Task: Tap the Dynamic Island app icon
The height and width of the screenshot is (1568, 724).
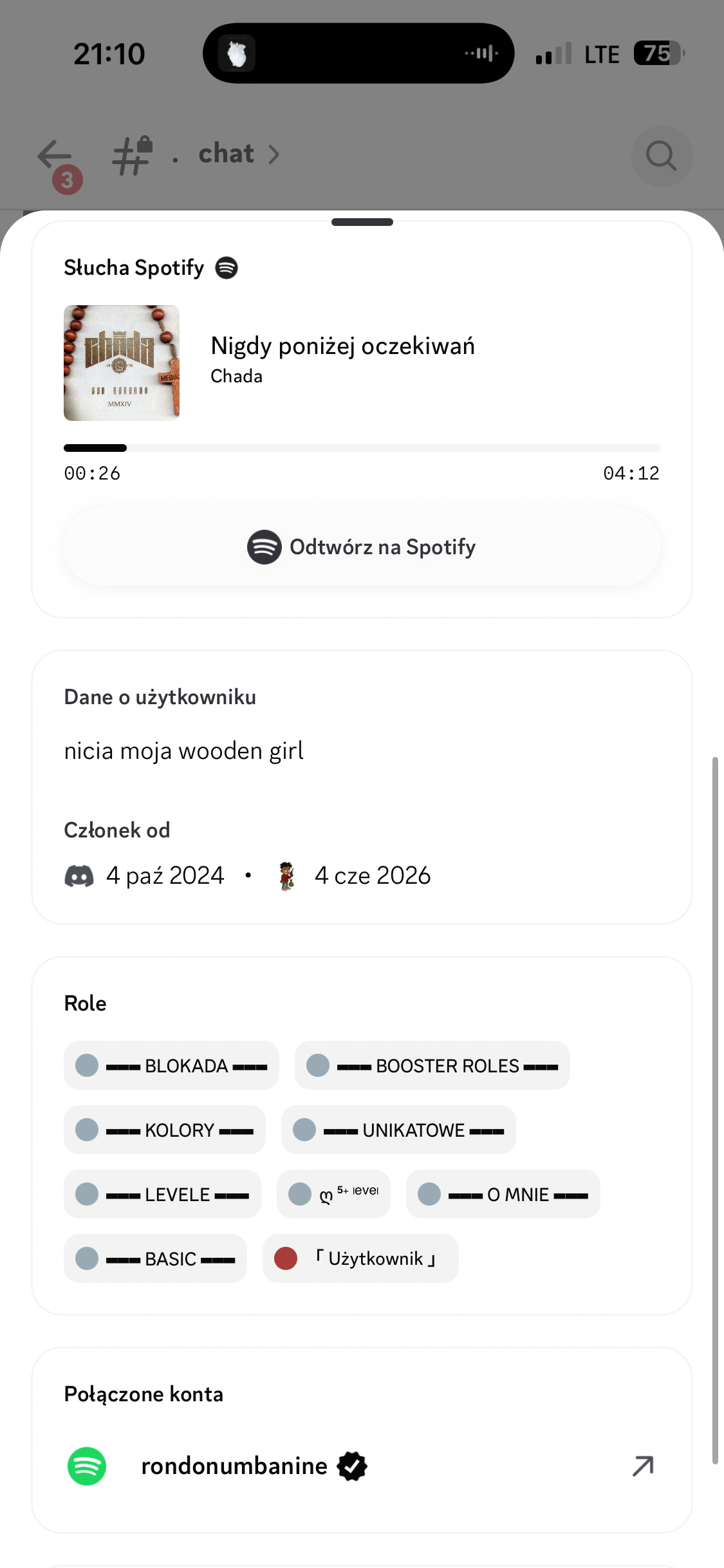Action: 237,53
